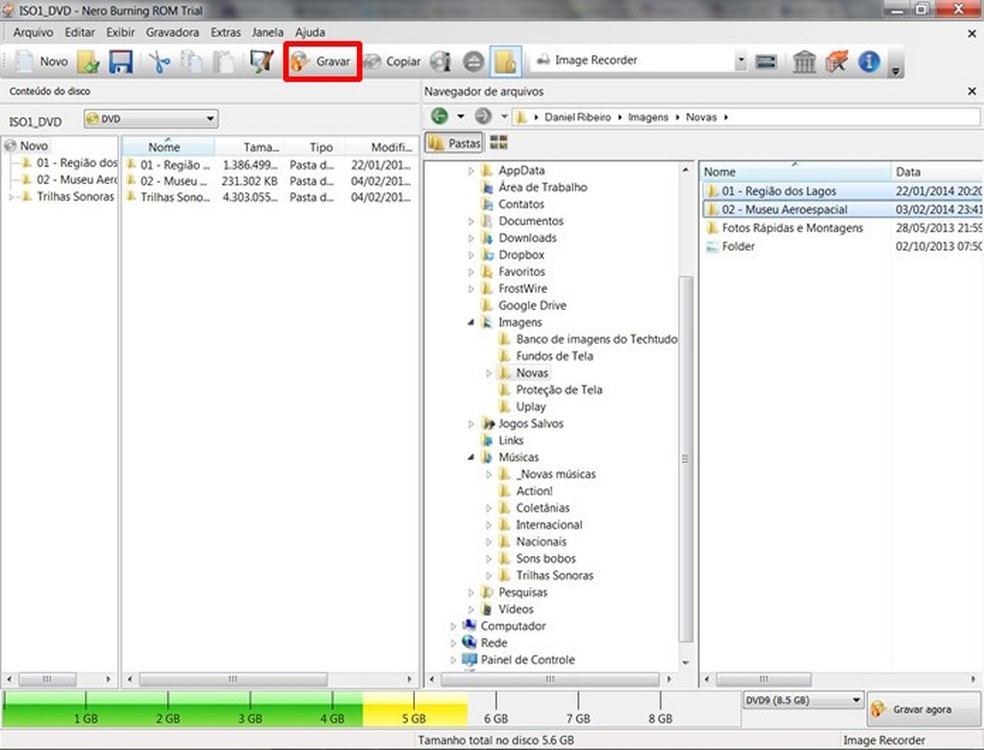Click the Copiar disc copy button
This screenshot has width=984, height=750.
click(x=392, y=61)
